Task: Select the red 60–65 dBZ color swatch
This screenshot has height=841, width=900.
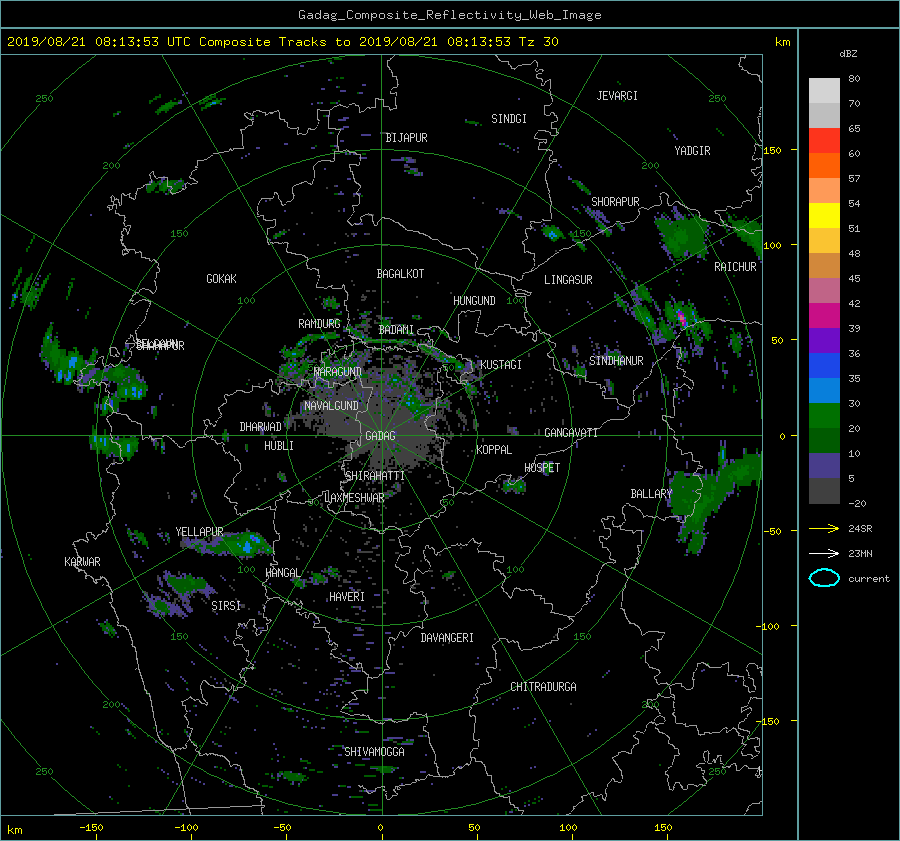Action: 824,140
